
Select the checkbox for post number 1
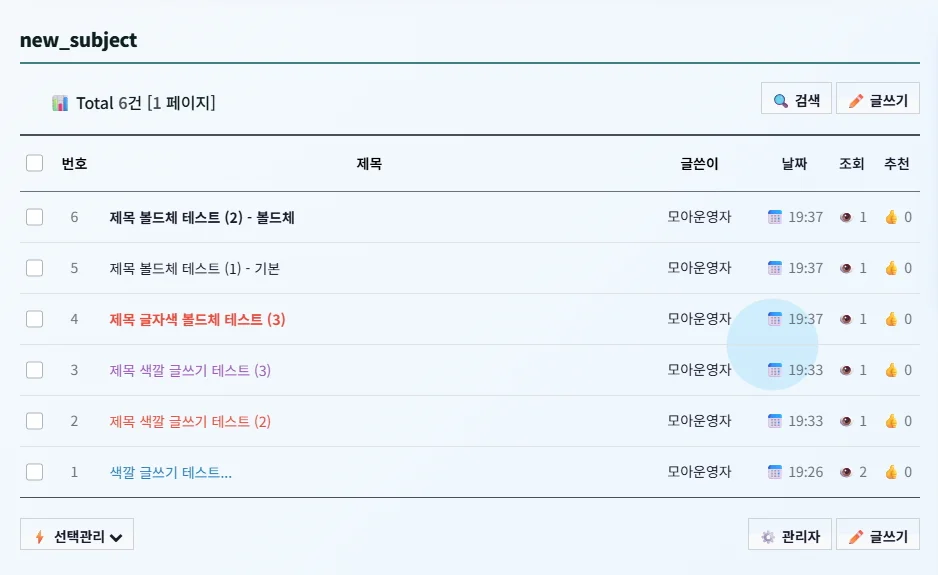[x=35, y=472]
